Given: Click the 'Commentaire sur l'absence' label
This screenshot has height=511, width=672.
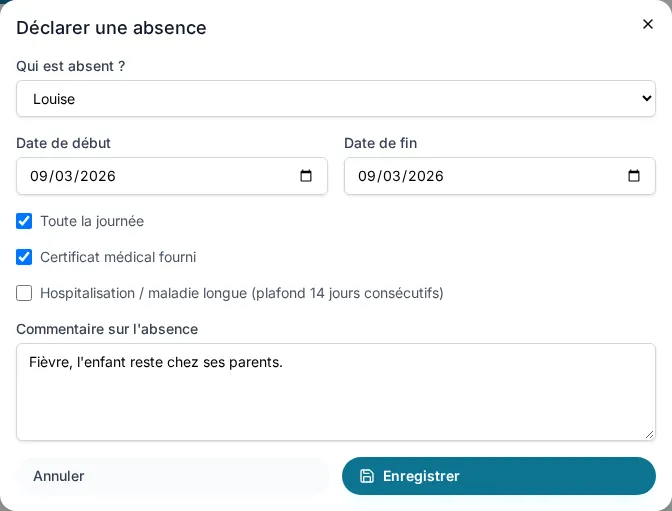Looking at the screenshot, I should pyautogui.click(x=107, y=329).
